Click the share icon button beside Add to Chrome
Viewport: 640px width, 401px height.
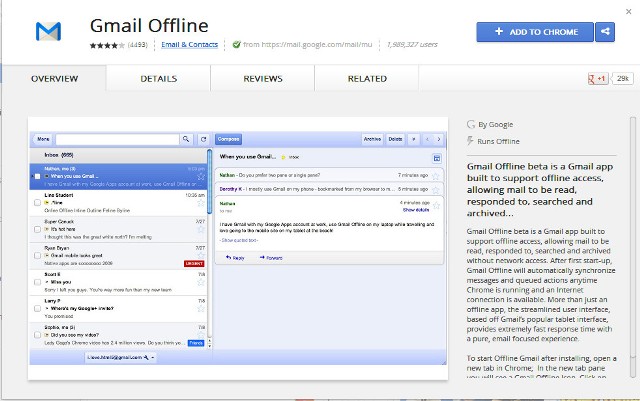click(x=605, y=32)
